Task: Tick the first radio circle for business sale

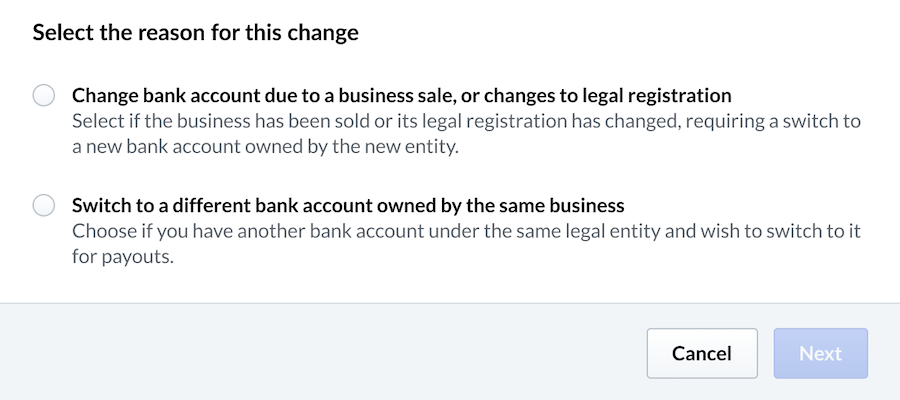Action: [44, 96]
